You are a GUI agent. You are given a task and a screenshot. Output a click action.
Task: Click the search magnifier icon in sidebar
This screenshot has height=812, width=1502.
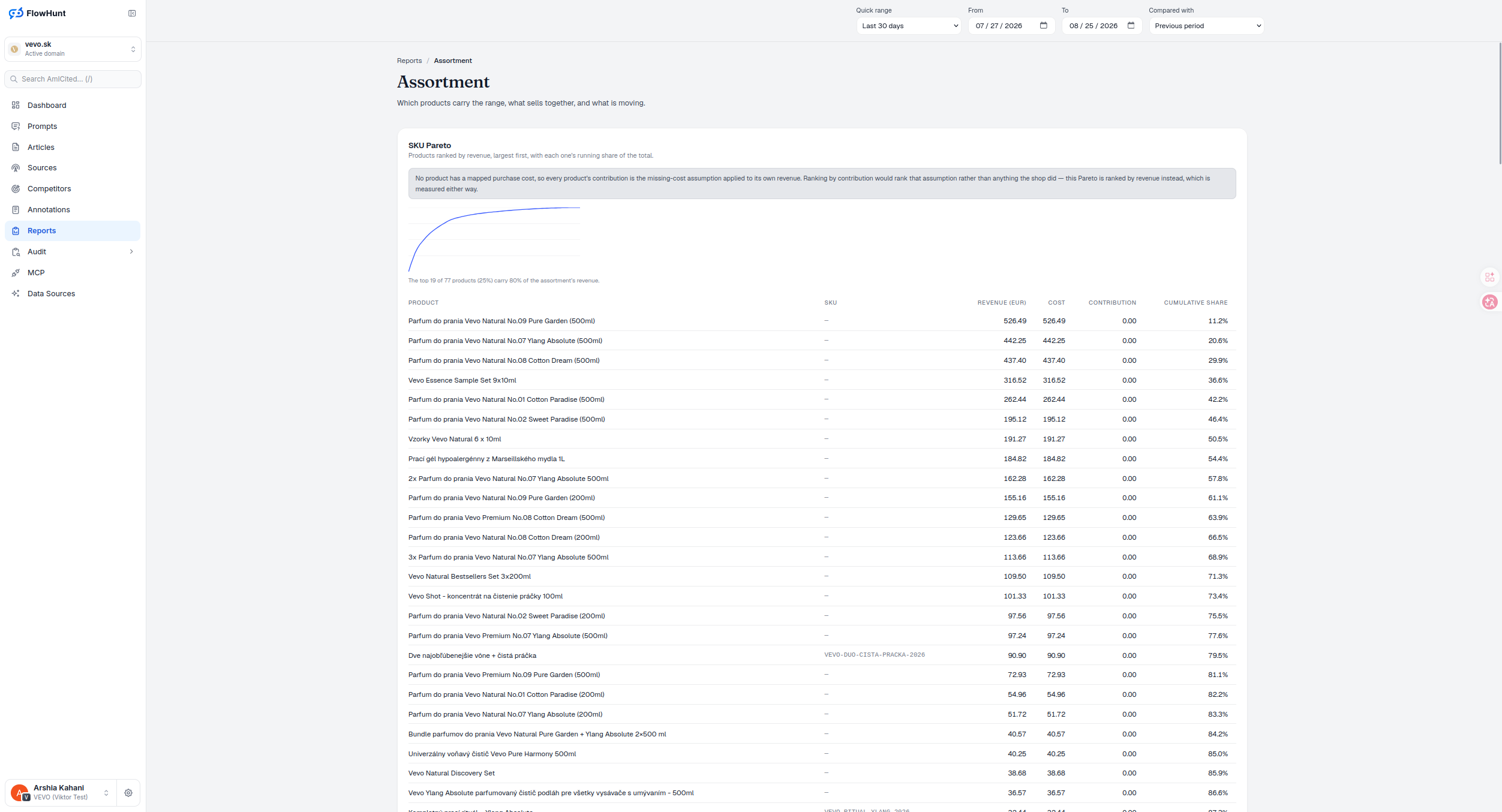coord(14,79)
